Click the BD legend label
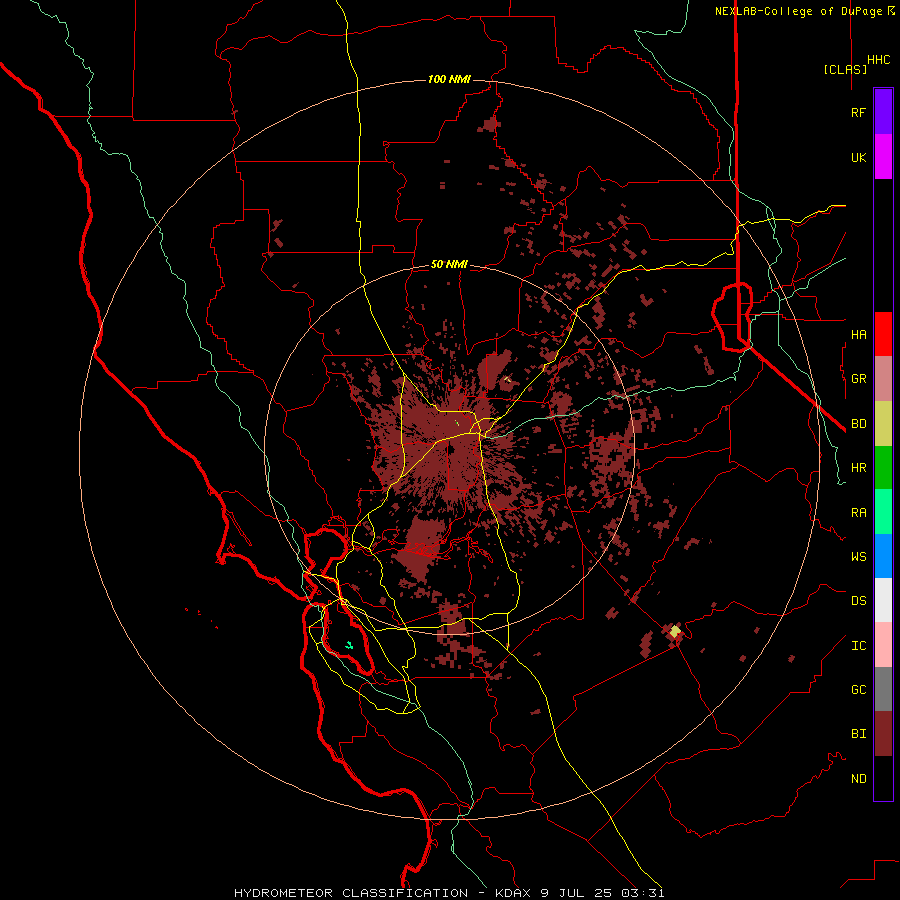900x900 pixels. pyautogui.click(x=858, y=424)
